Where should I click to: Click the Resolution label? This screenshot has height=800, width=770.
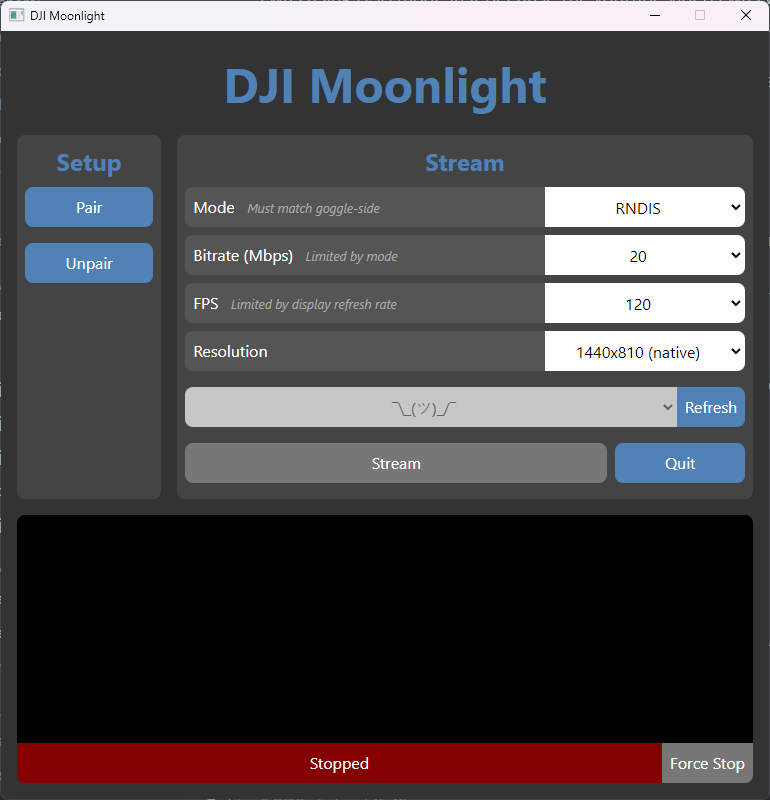coord(230,352)
